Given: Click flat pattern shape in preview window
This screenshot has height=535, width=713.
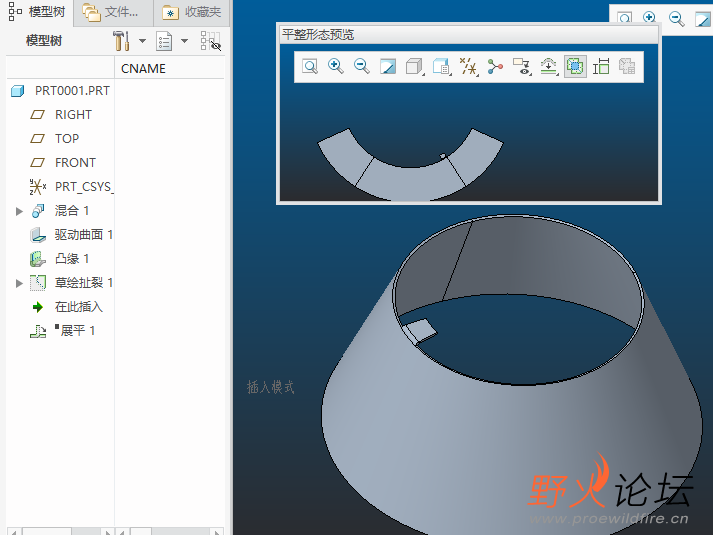Looking at the screenshot, I should pyautogui.click(x=409, y=180).
